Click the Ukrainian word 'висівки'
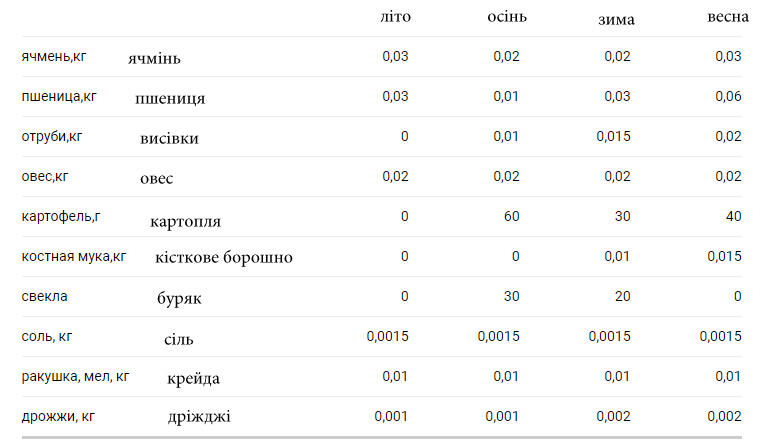 point(169,138)
